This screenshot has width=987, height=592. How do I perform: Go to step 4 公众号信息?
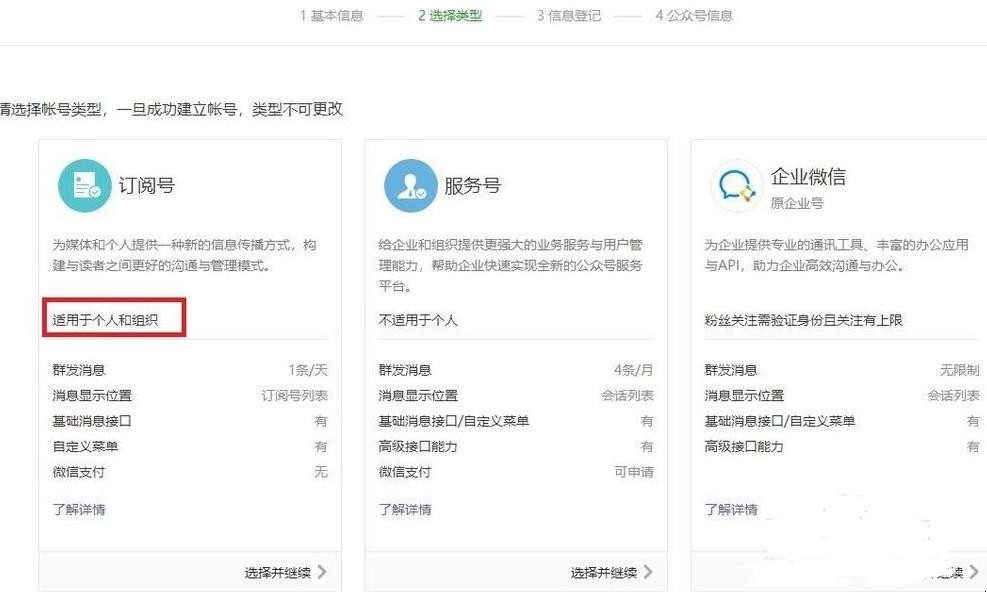coord(694,16)
